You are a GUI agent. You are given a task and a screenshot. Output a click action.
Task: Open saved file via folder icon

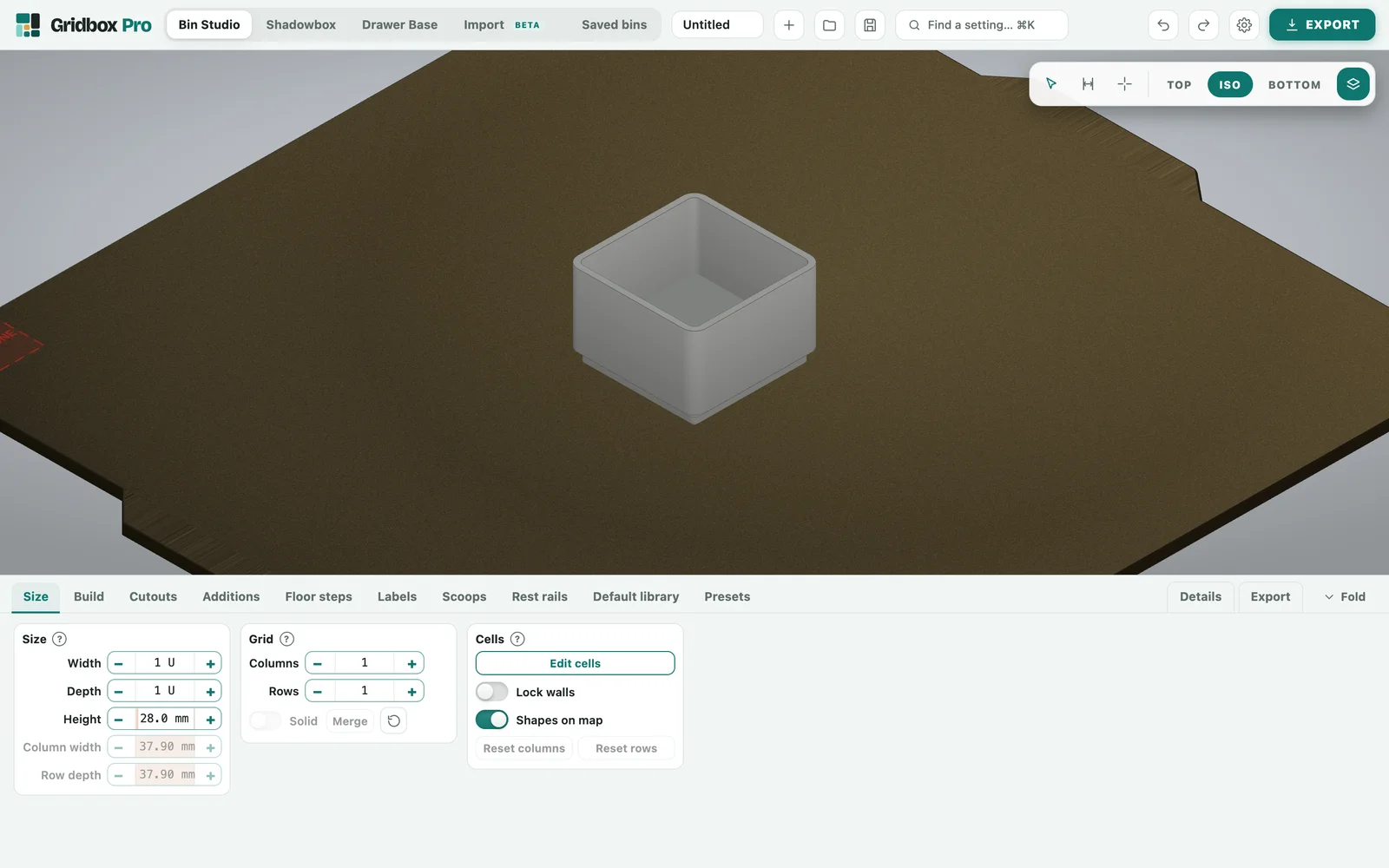click(829, 25)
